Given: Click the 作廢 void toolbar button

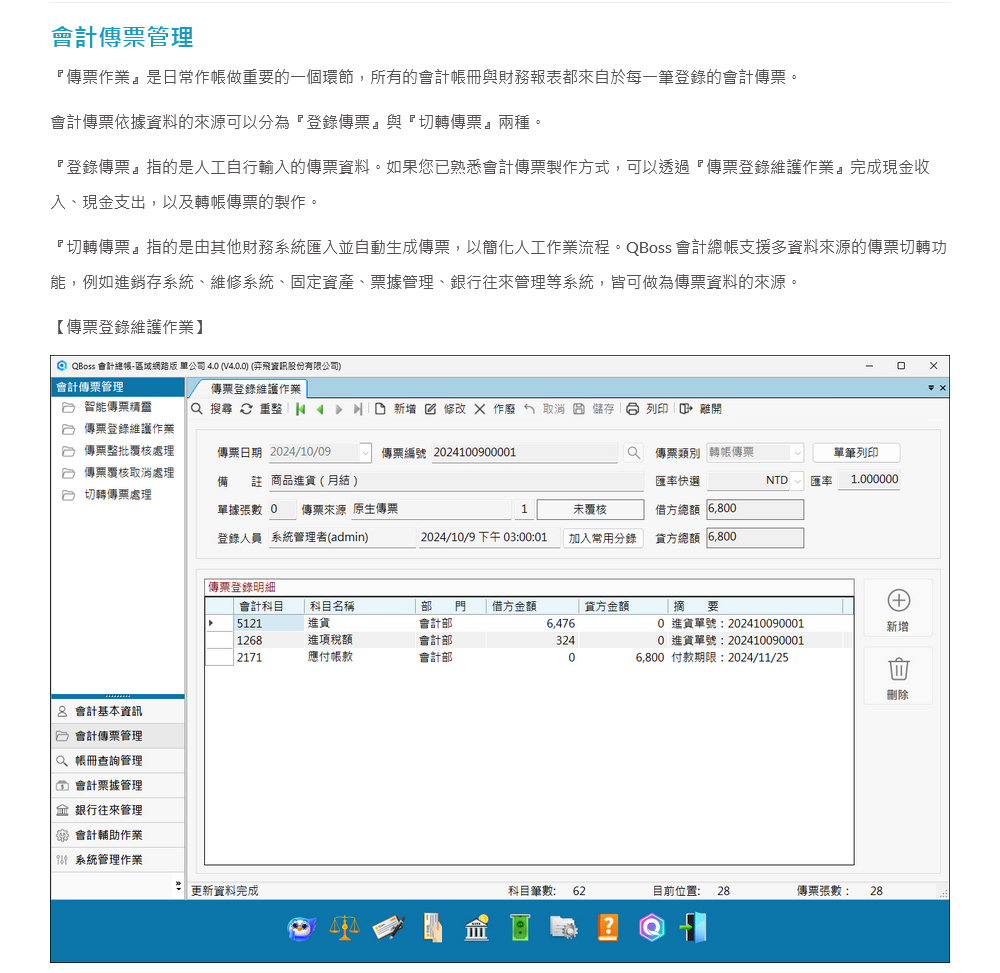Looking at the screenshot, I should (495, 409).
